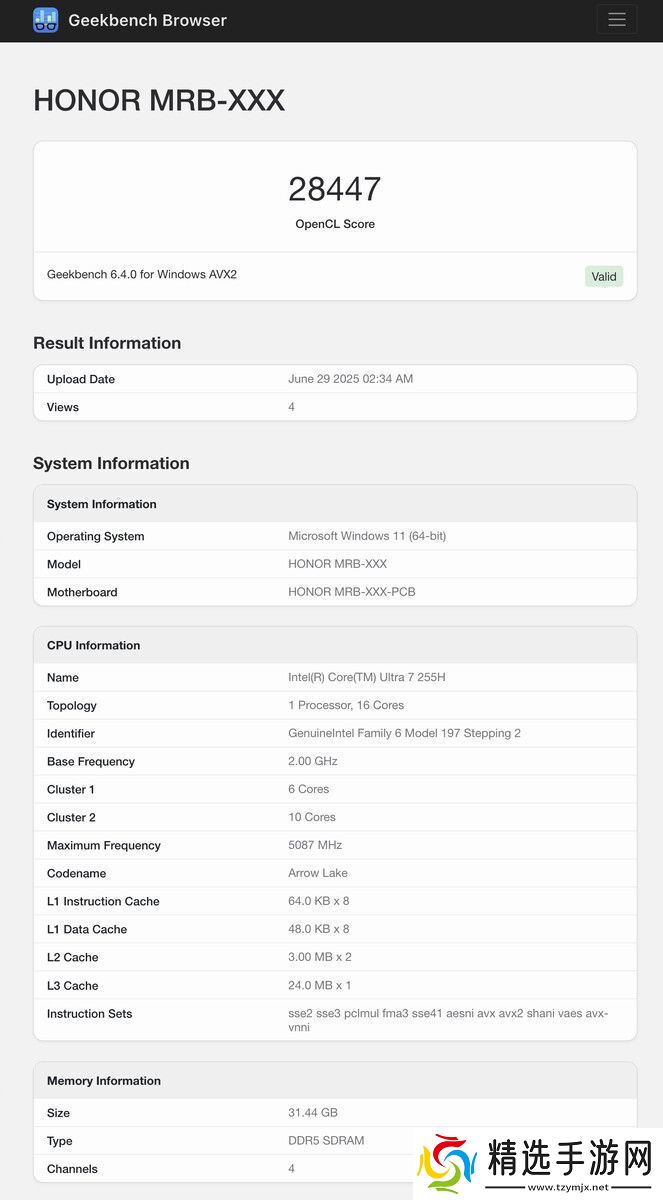Click the Instruction Sets list text

[447, 1020]
